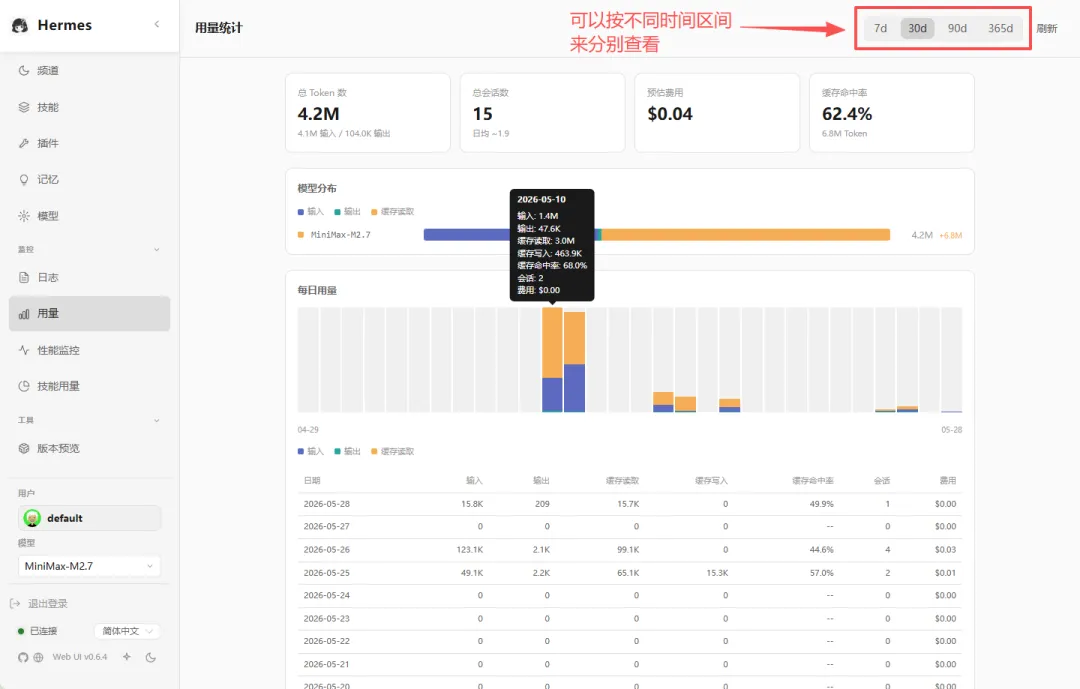Screen dimensions: 1080x689
Task: Open the 性能监控 performance monitor
Action: 90,350
